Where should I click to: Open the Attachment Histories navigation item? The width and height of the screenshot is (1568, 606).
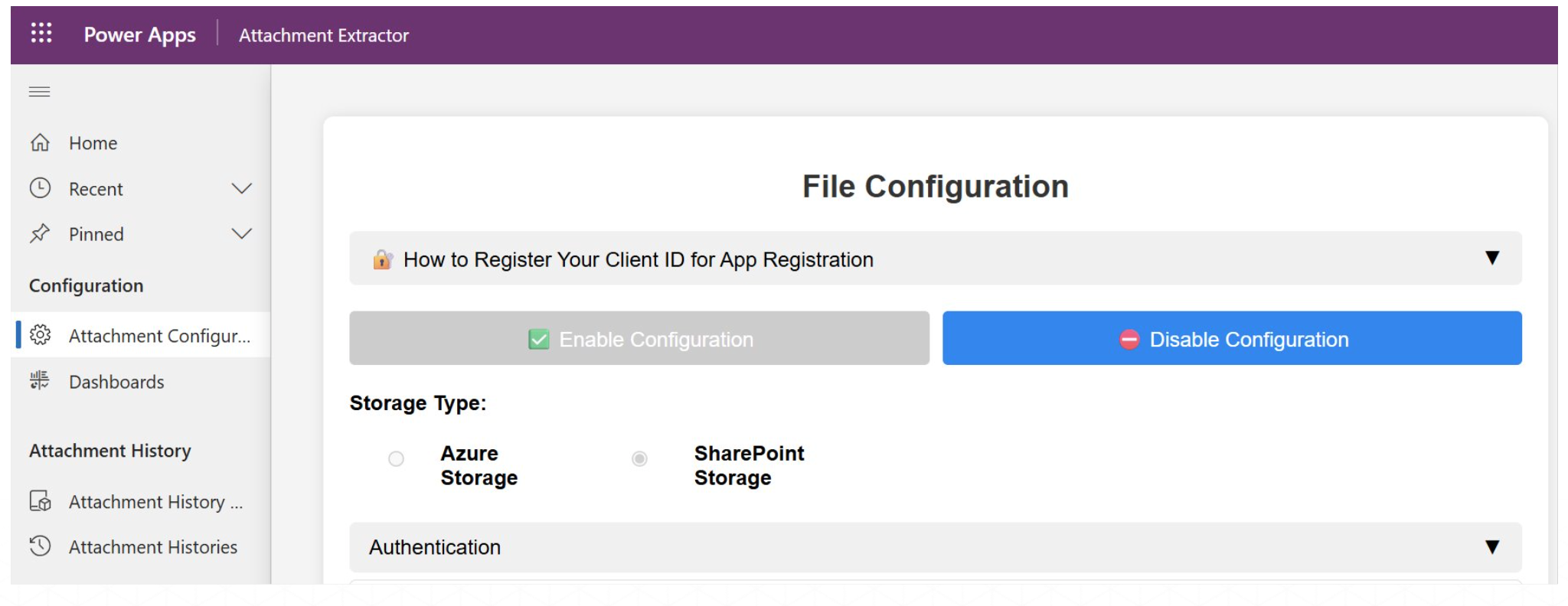[x=153, y=547]
